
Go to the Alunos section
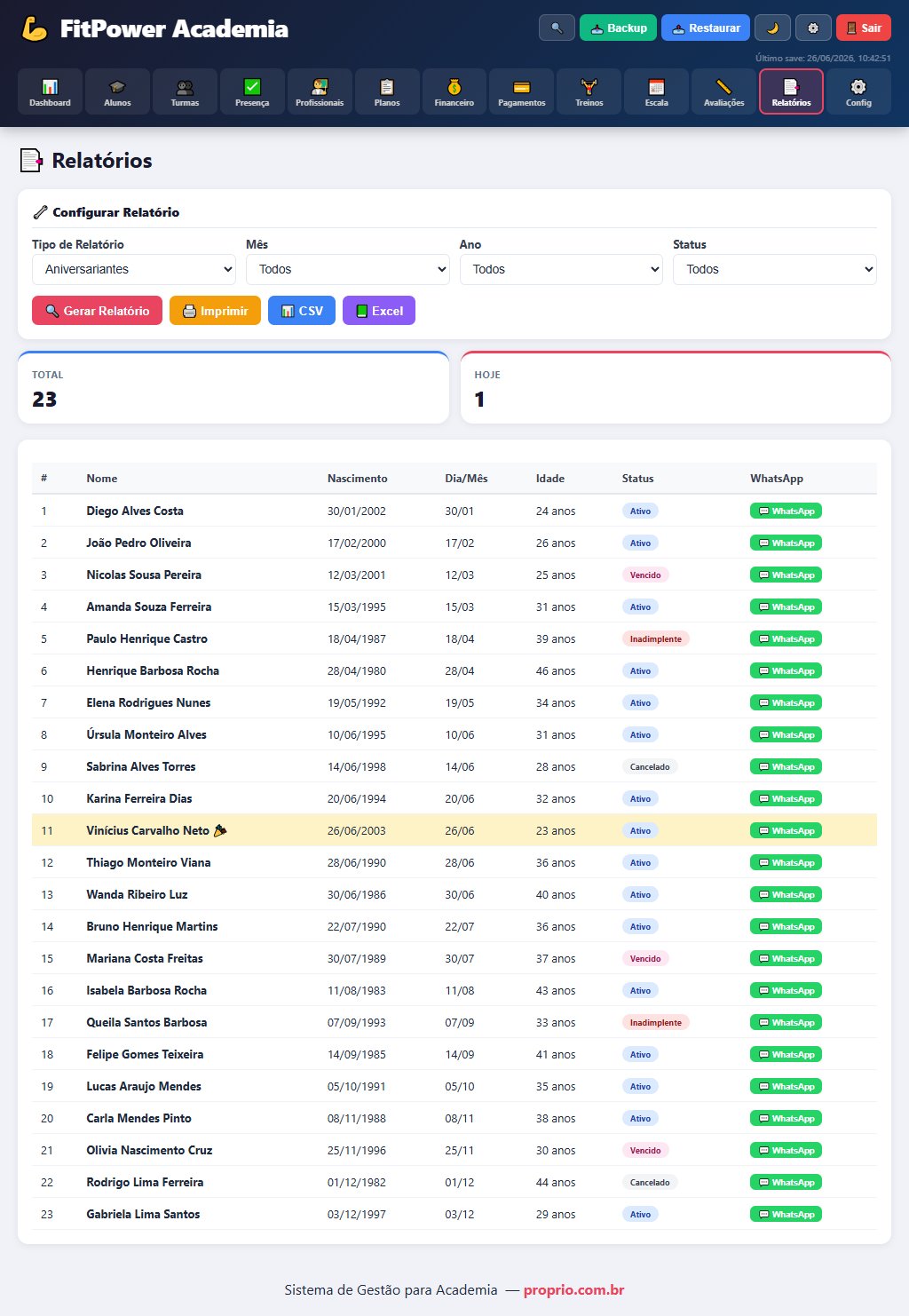coord(117,91)
